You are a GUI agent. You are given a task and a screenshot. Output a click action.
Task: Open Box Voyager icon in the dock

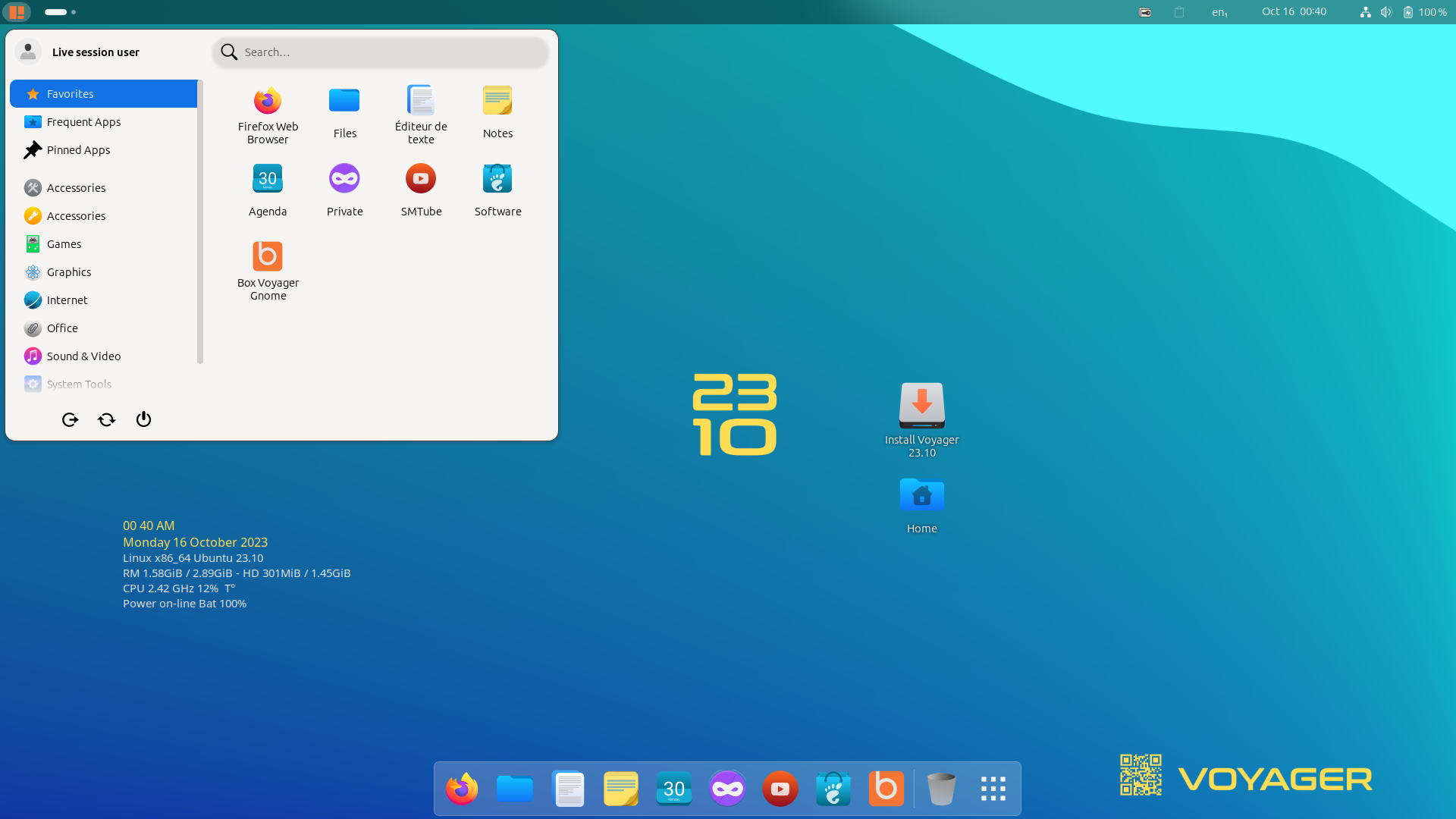click(886, 789)
